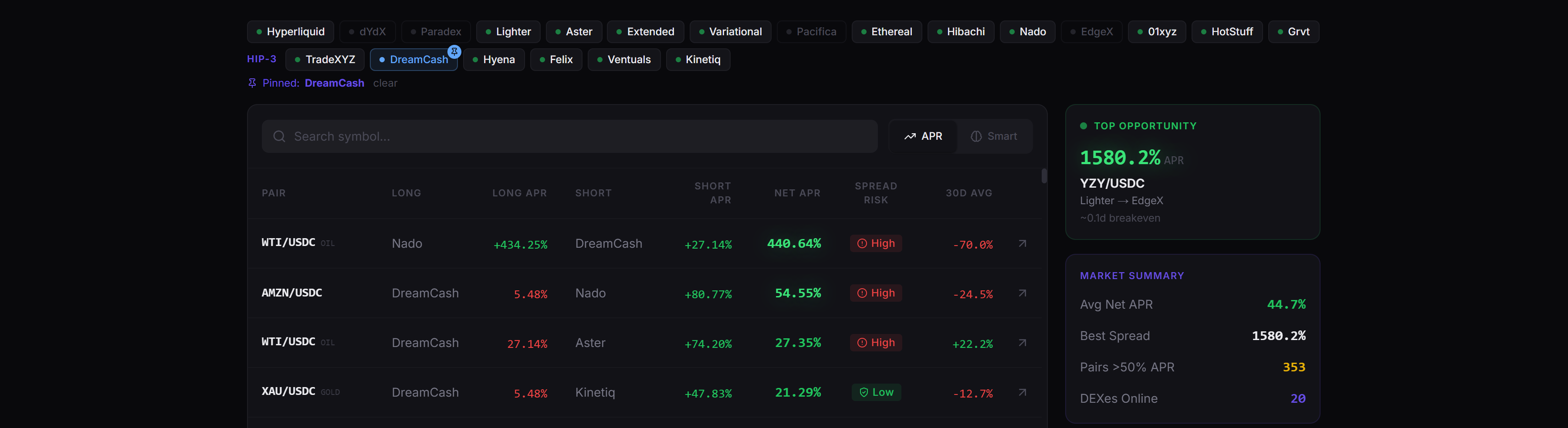Viewport: 1568px width, 428px height.
Task: Enable the Pacifica exchange filter
Action: pos(811,32)
